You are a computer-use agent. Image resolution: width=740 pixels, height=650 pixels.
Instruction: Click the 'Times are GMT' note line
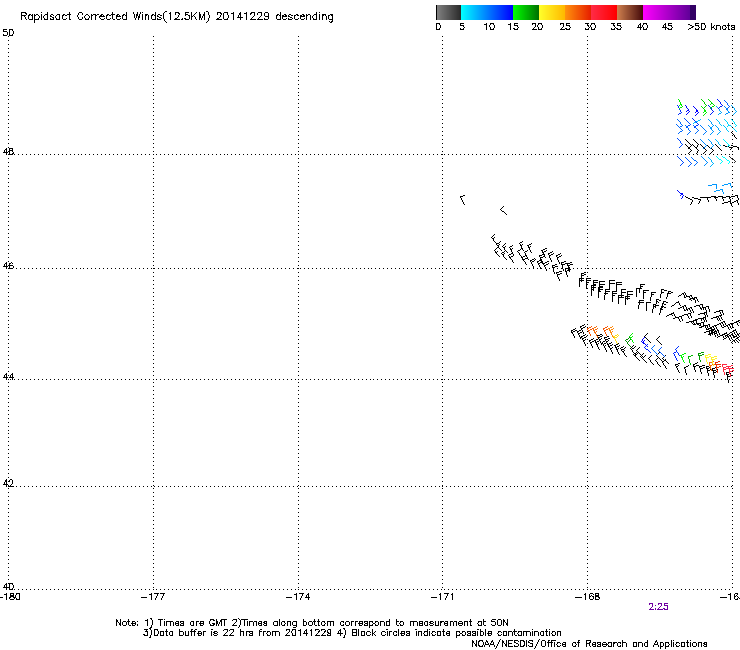click(x=311, y=623)
